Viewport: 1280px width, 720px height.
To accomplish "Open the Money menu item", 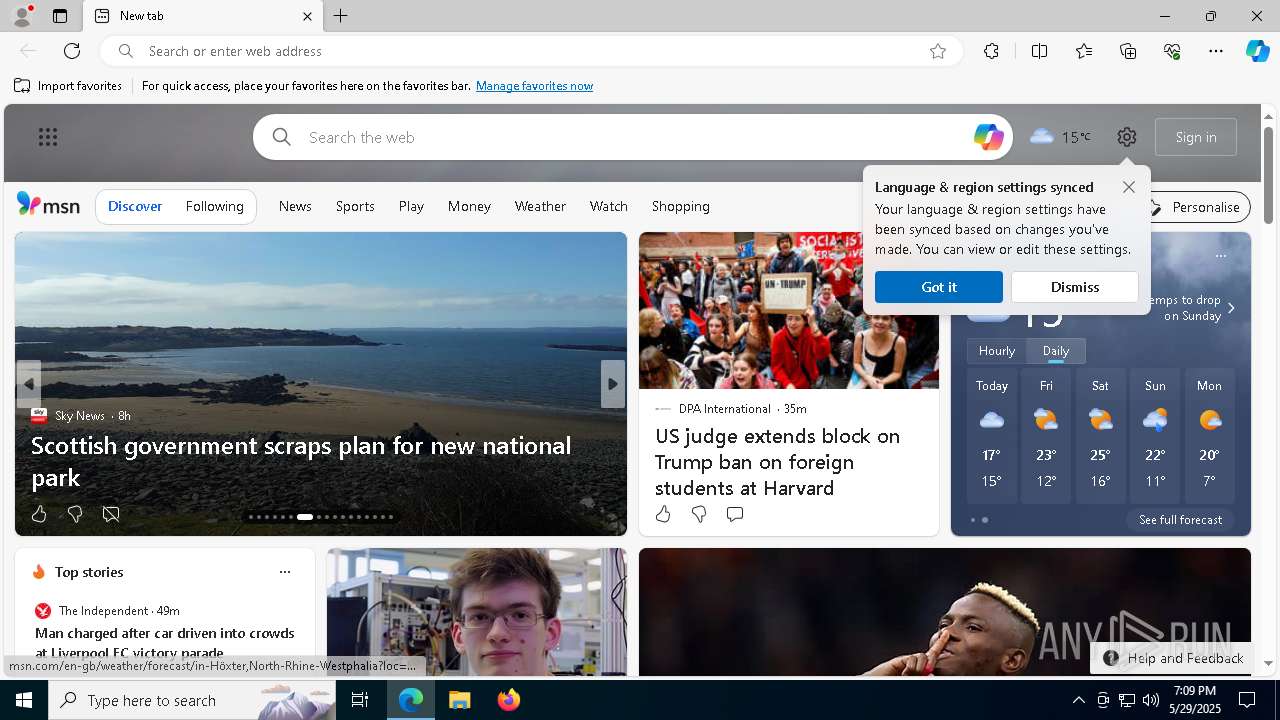I will tap(469, 206).
